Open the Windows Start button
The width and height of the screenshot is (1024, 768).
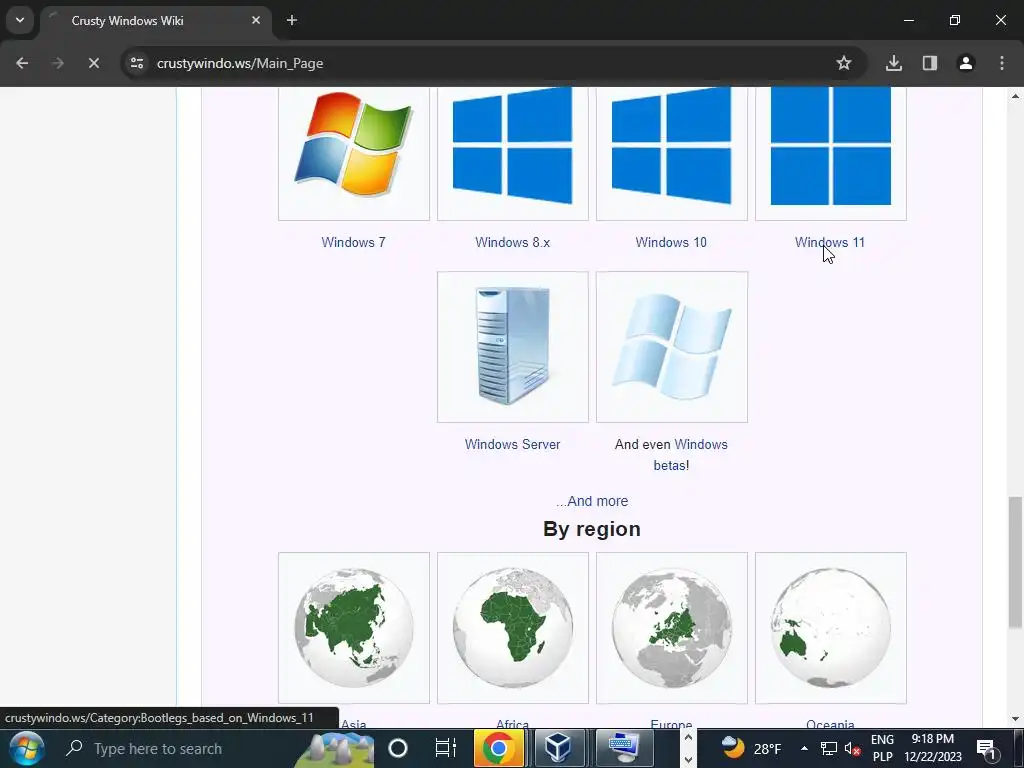pos(26,748)
